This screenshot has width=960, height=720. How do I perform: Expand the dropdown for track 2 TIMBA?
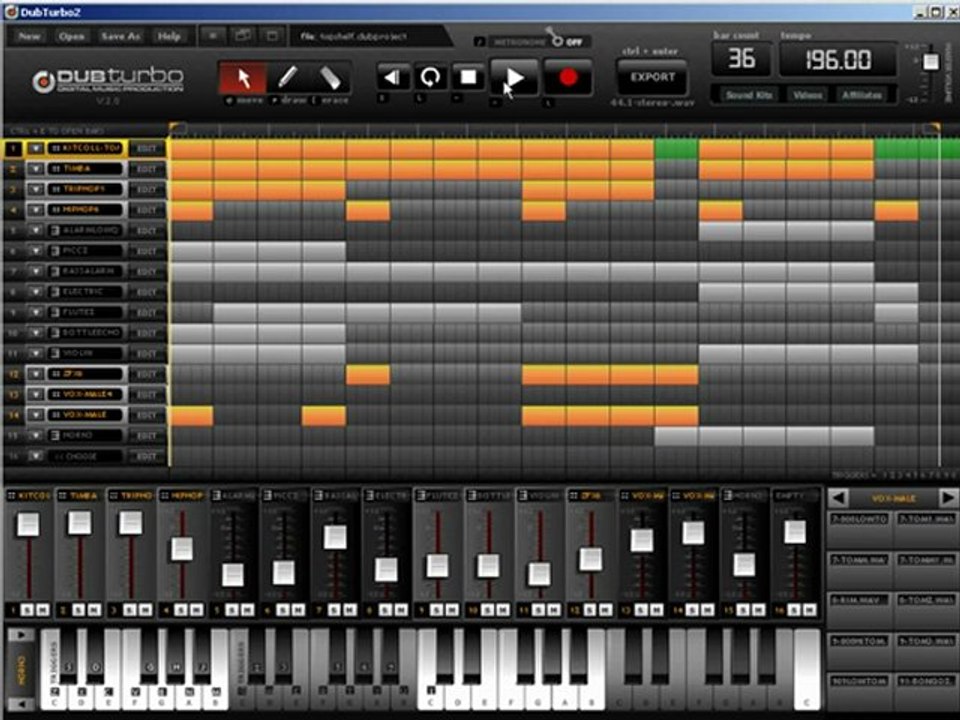tap(36, 169)
